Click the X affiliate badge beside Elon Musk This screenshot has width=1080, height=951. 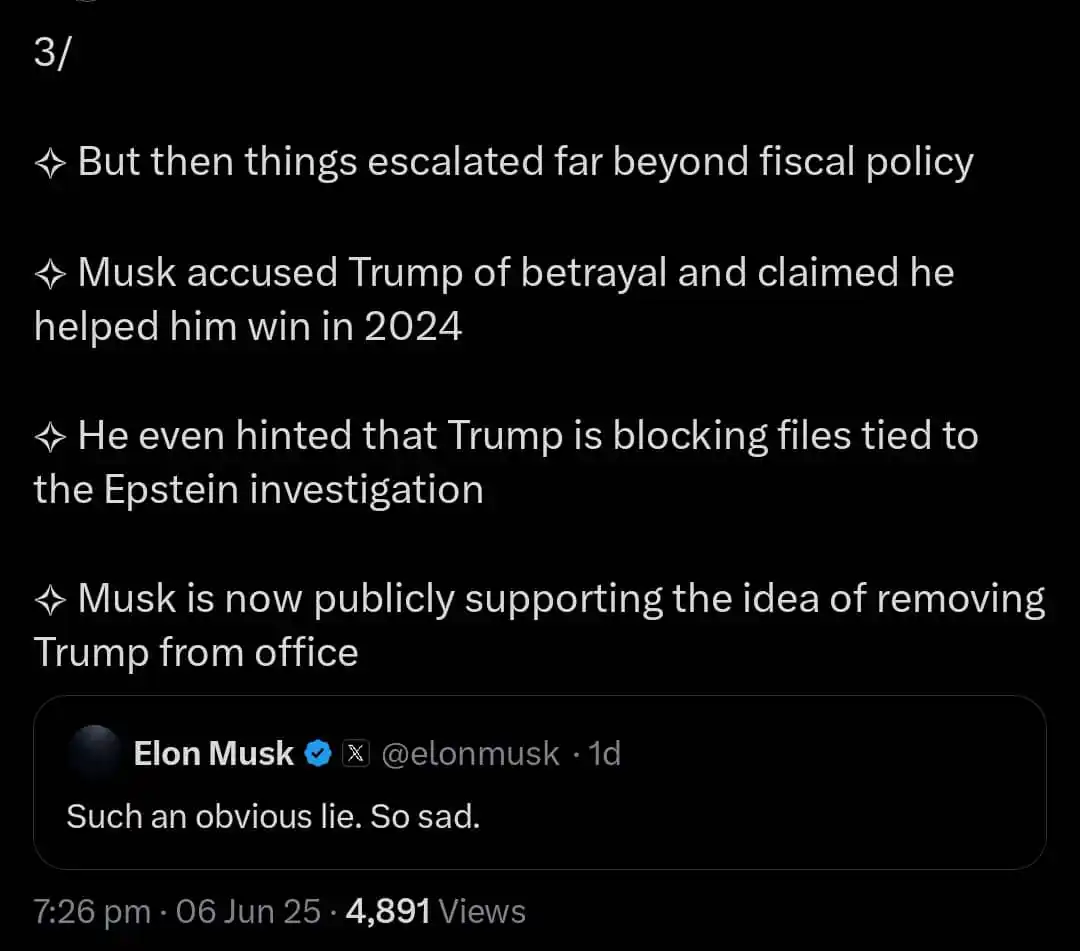pyautogui.click(x=356, y=754)
